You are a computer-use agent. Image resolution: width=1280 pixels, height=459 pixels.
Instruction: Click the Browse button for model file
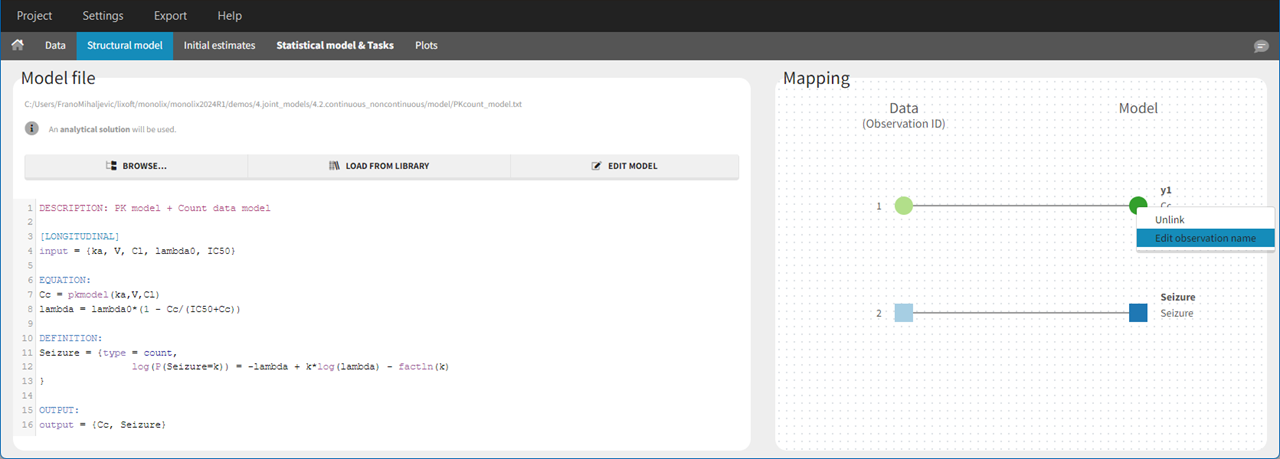[x=136, y=166]
